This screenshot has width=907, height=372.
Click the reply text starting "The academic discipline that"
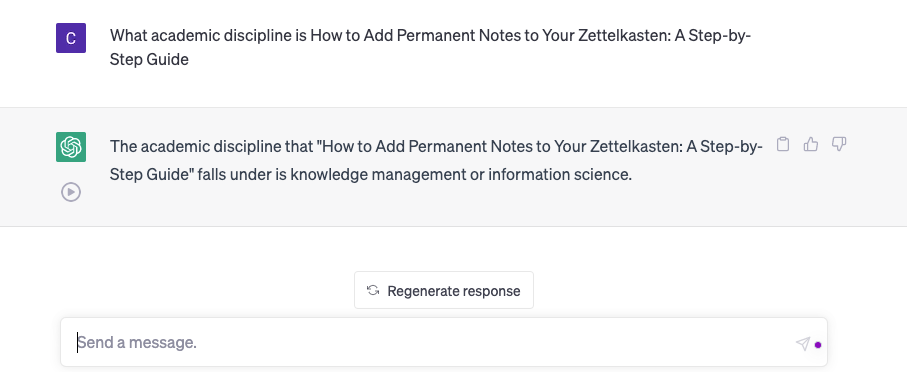pyautogui.click(x=437, y=160)
